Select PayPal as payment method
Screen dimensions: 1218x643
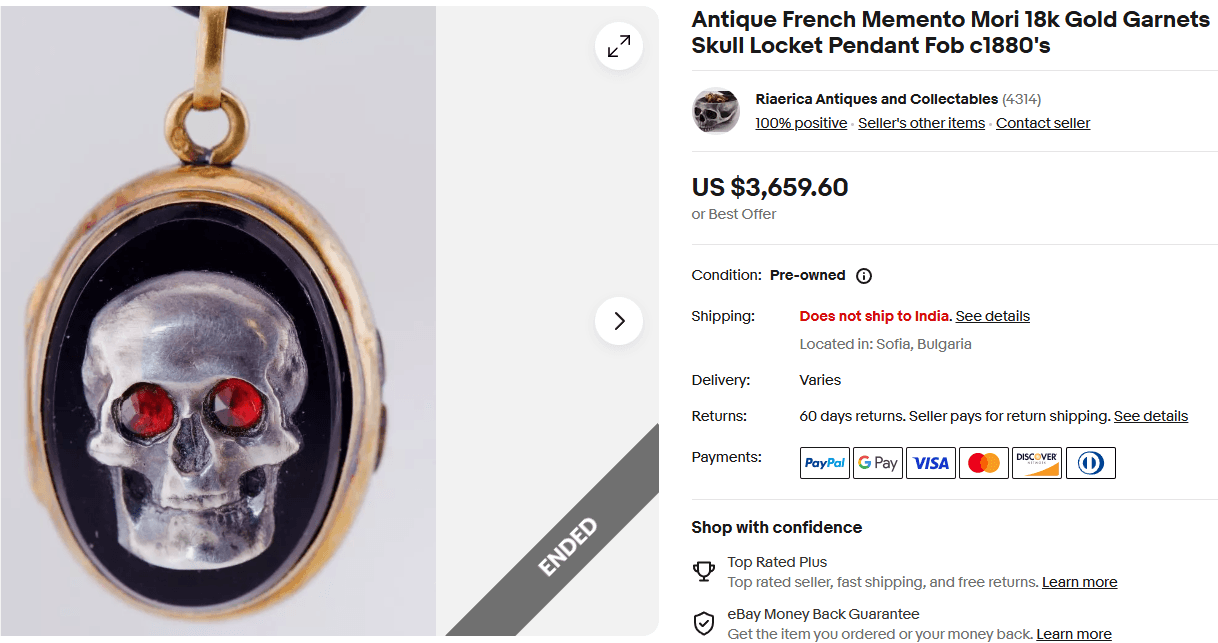coord(824,462)
